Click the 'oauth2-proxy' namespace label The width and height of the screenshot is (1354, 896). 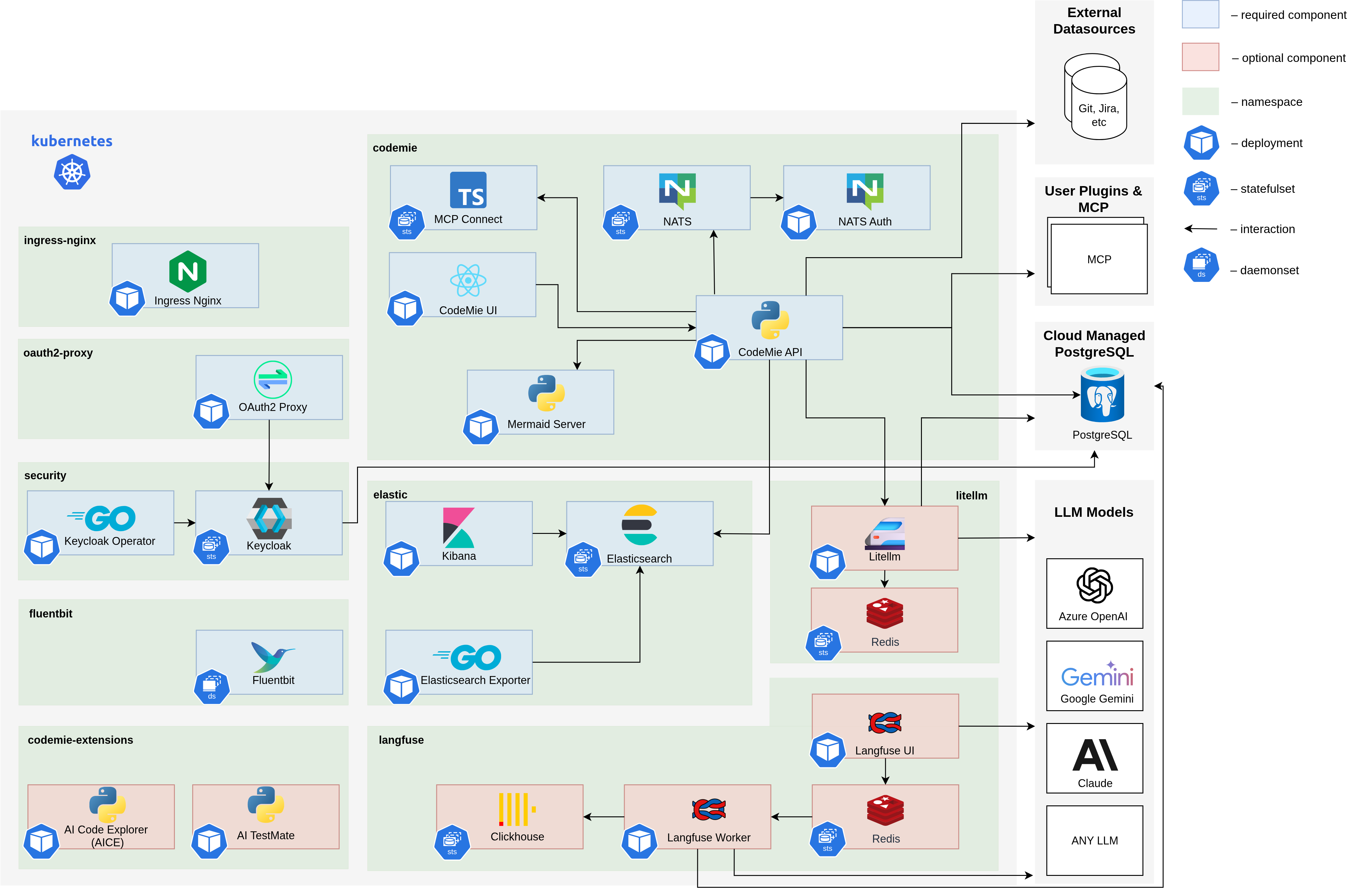click(x=58, y=353)
